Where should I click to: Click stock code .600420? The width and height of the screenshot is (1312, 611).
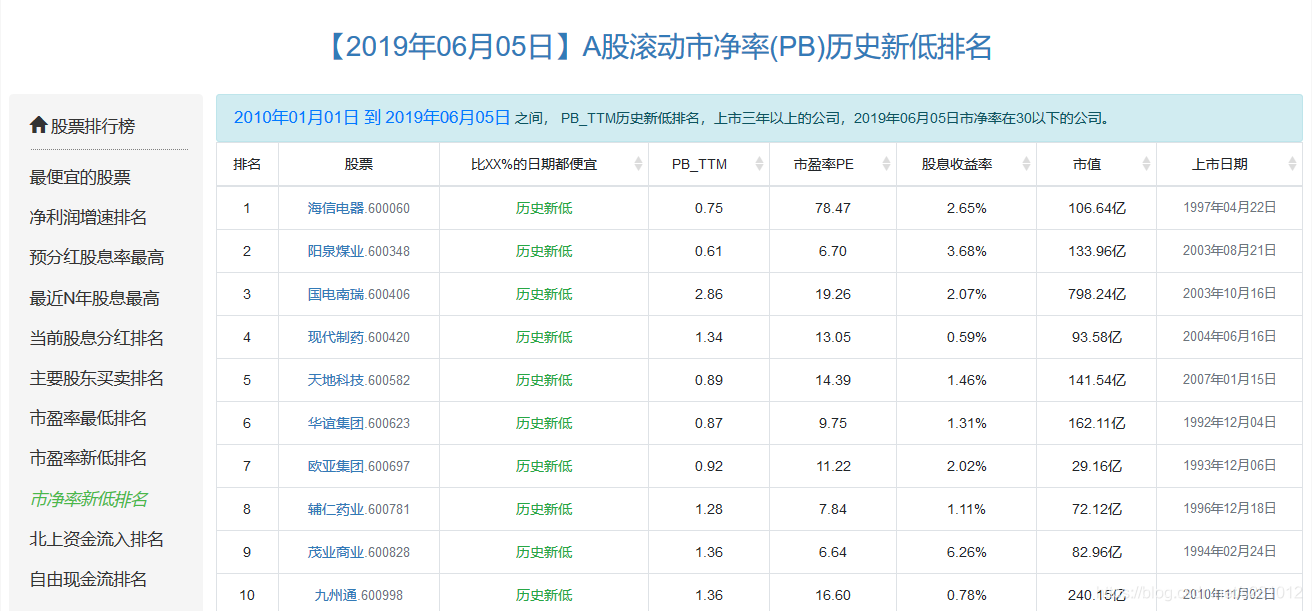coord(388,337)
